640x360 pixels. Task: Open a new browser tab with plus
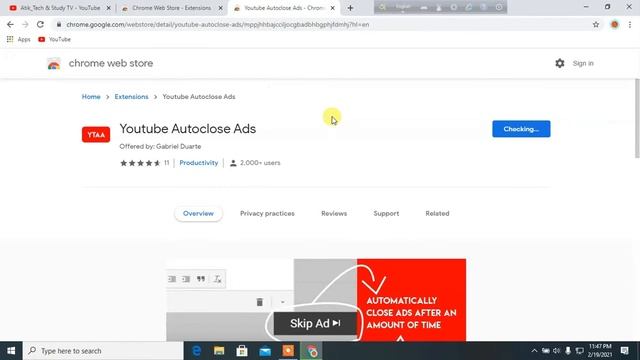(350, 8)
